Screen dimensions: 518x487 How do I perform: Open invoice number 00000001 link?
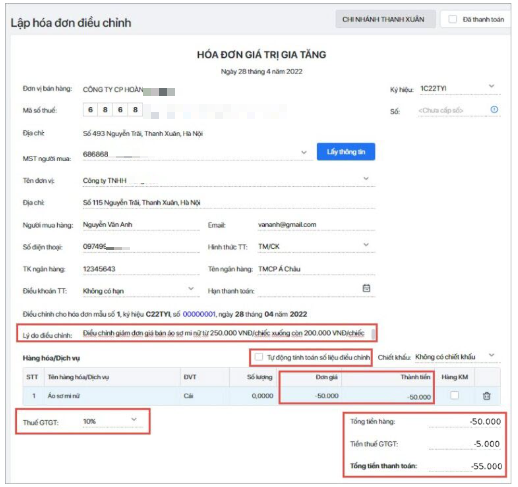pos(199,314)
